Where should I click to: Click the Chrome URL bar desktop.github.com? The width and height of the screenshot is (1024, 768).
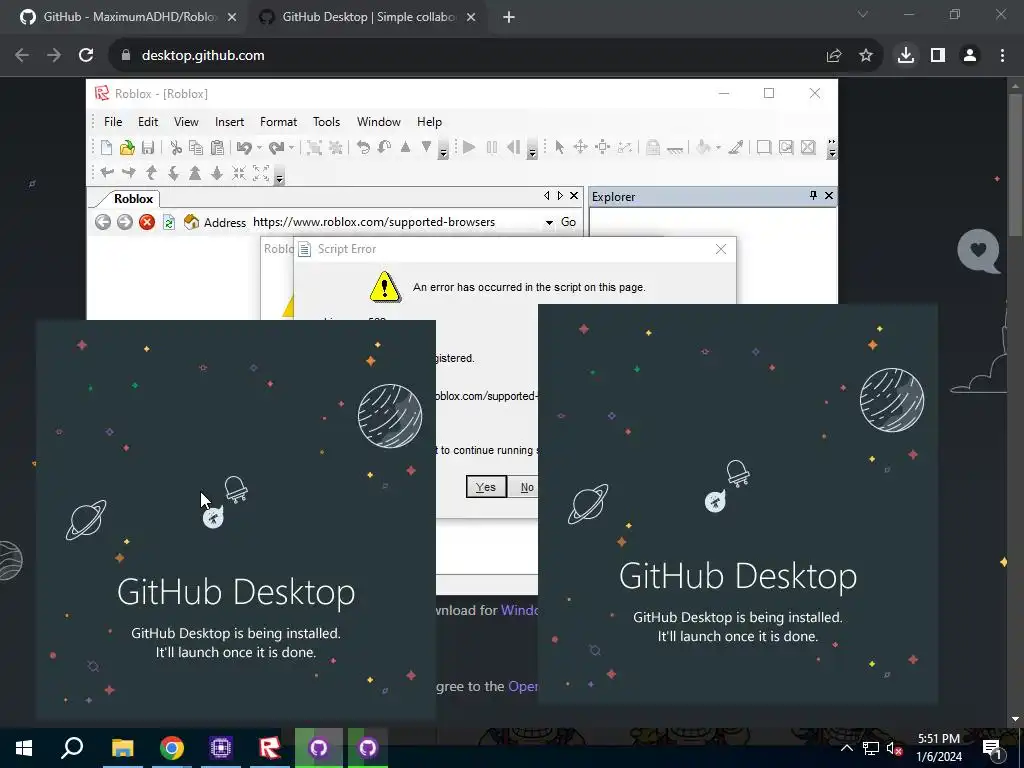click(203, 56)
